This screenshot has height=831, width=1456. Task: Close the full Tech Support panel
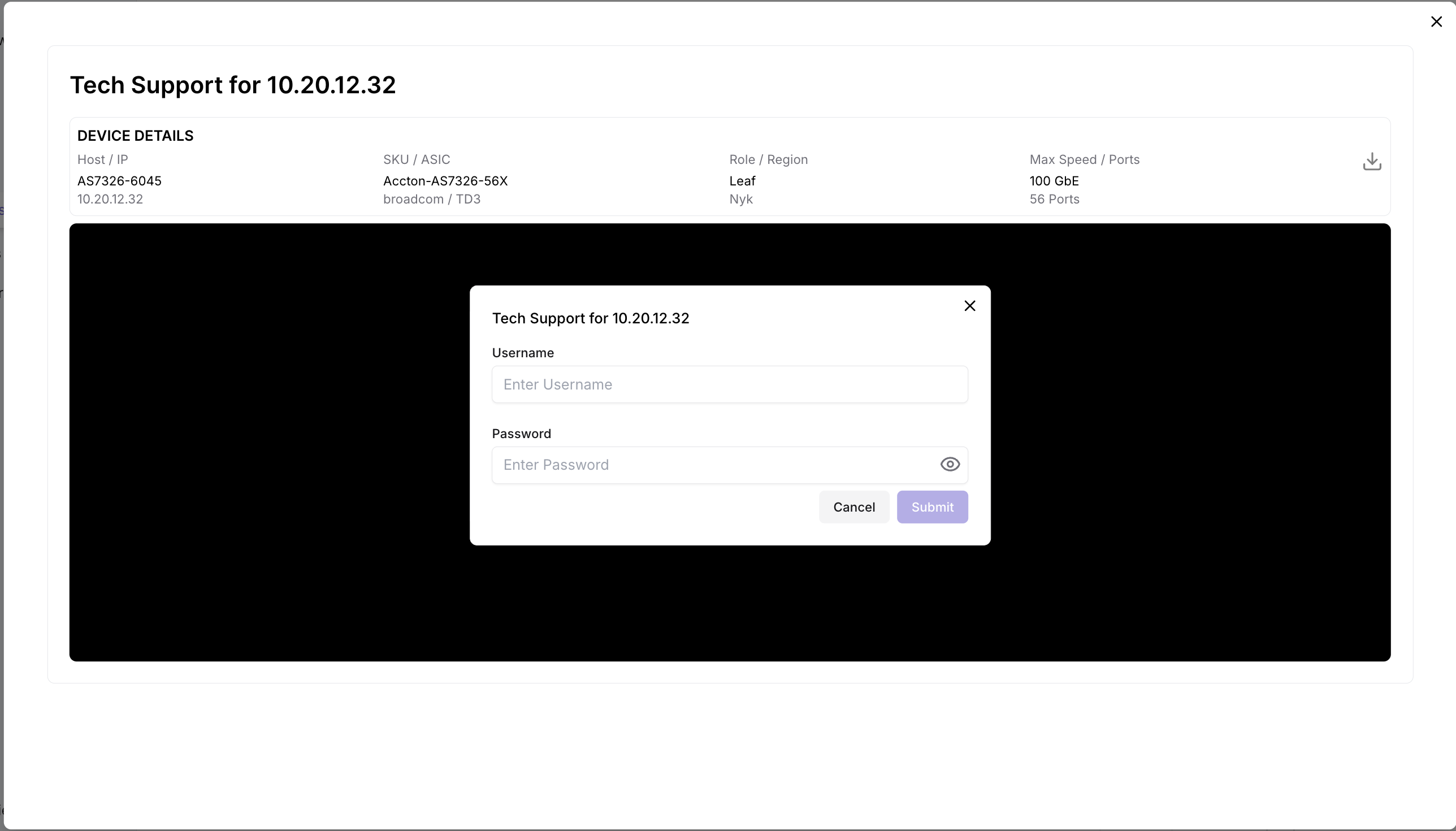pos(1436,21)
